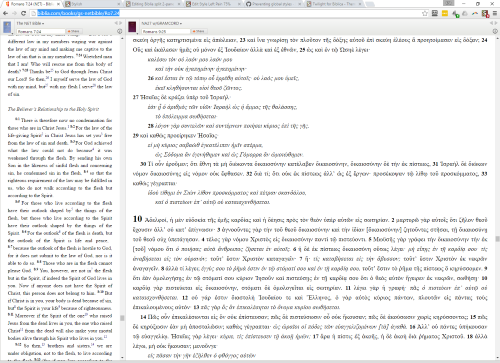The image size is (500, 363).
Task: Switch to the Editing Biblia split tab
Action: 153,4
